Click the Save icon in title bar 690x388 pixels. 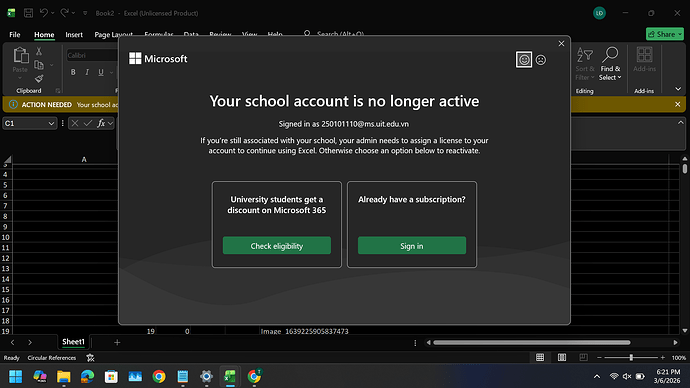tap(28, 13)
